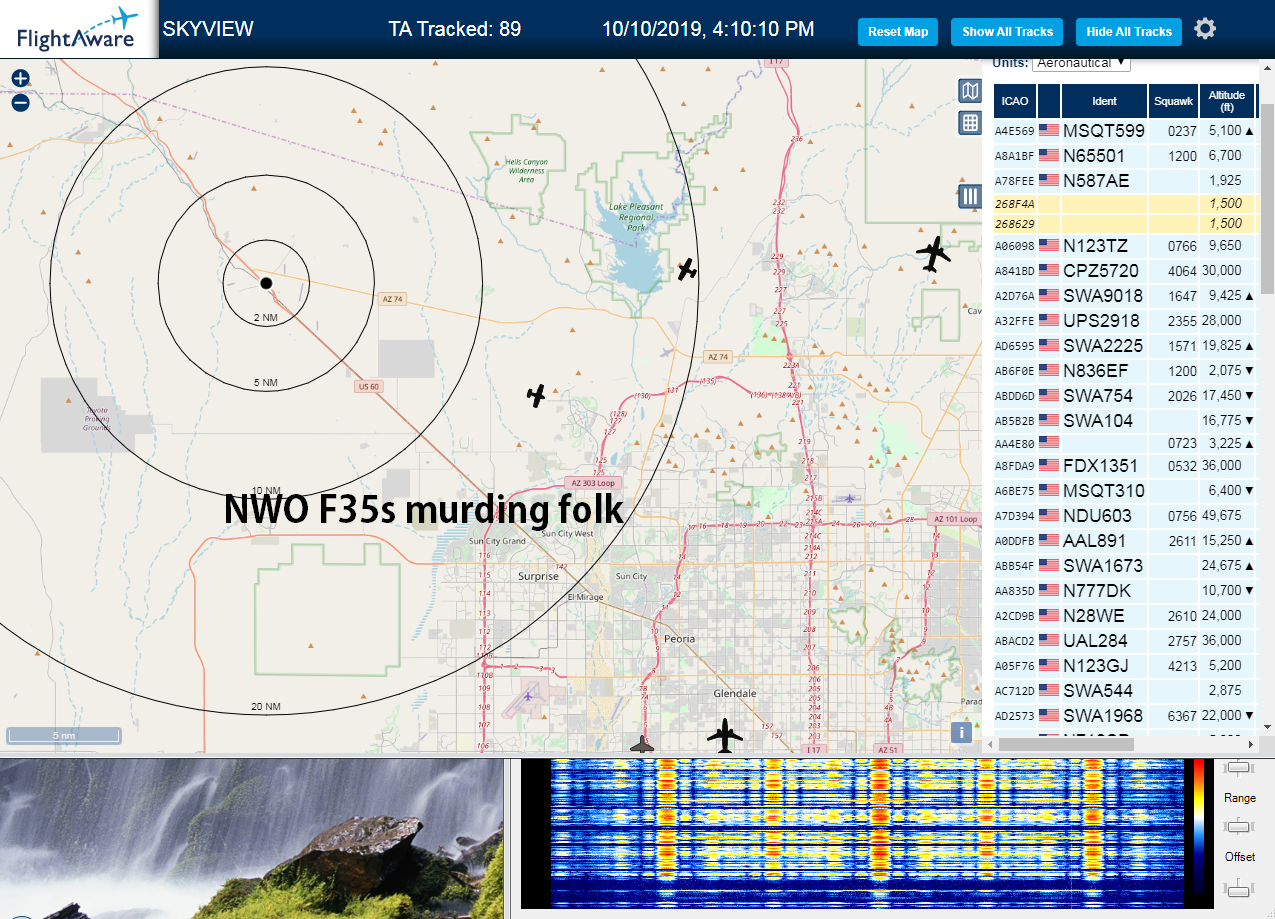Click the flag icon in the FDX1351 row
Viewport: 1275px width, 919px height.
coord(1049,465)
